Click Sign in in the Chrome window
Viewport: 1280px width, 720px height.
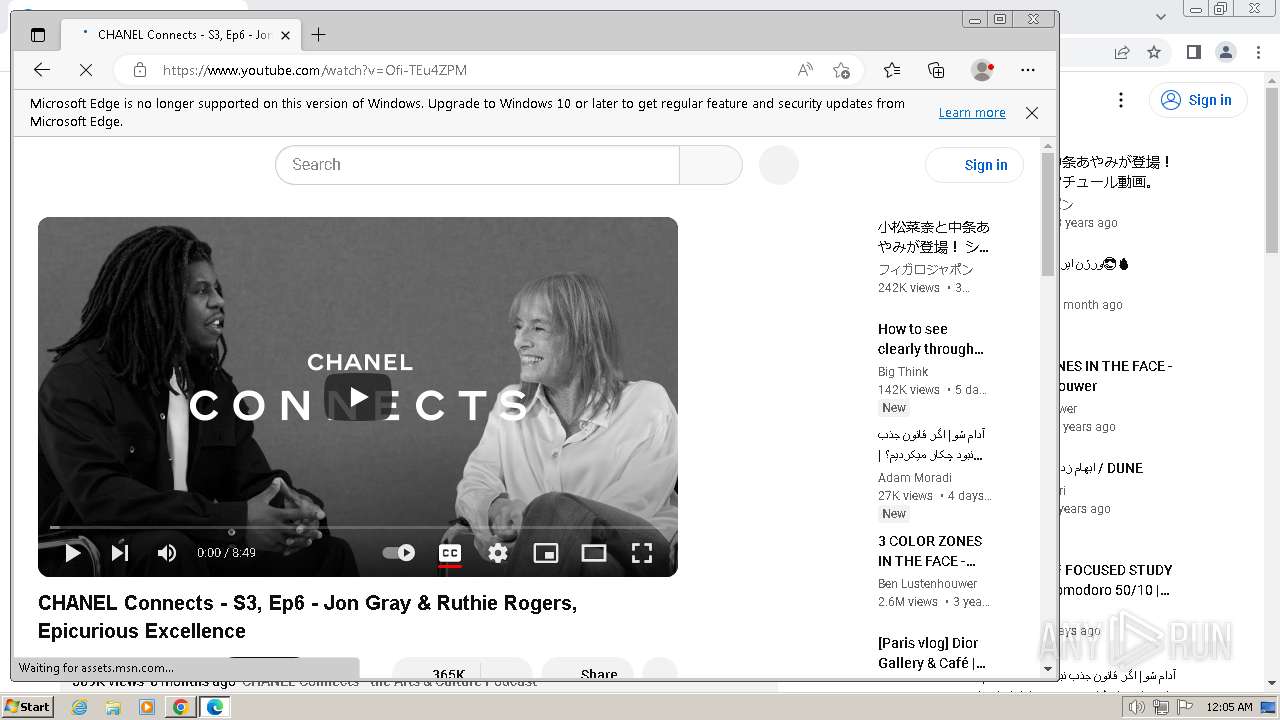coord(1198,100)
